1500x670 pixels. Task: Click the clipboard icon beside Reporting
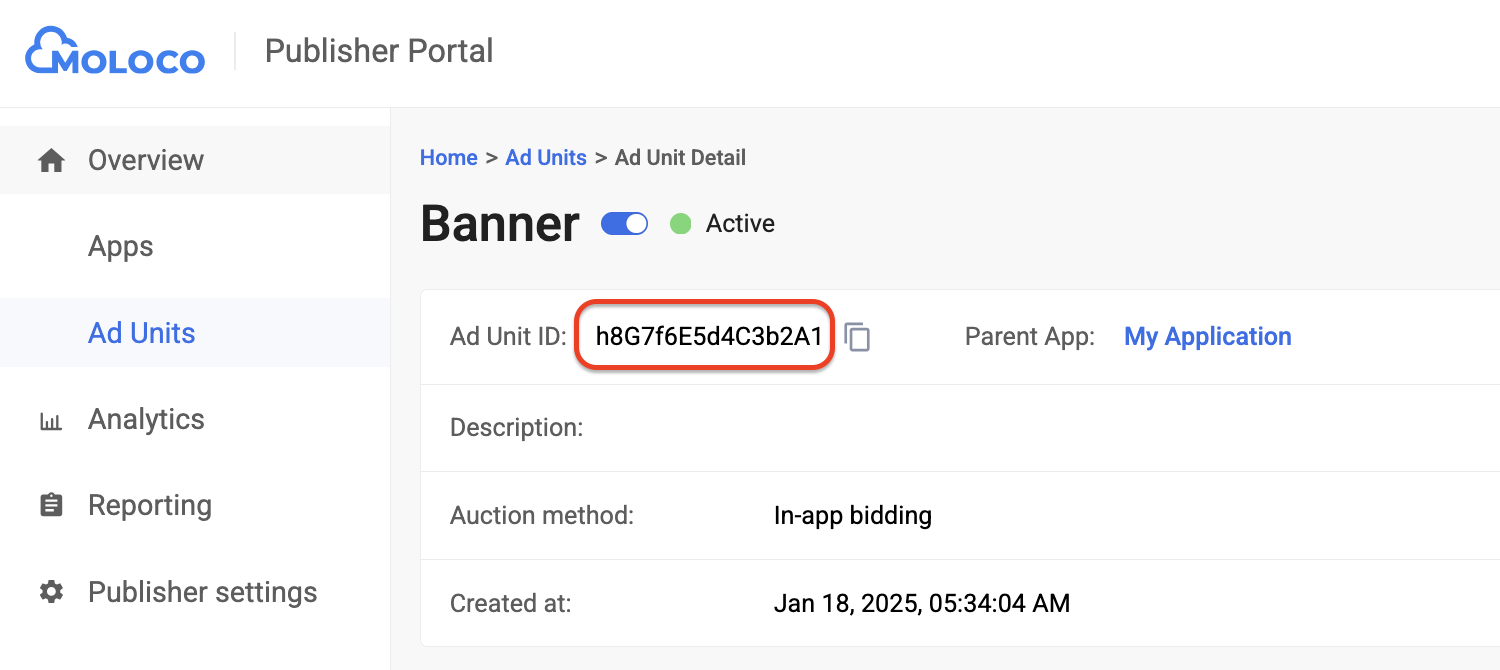(51, 506)
